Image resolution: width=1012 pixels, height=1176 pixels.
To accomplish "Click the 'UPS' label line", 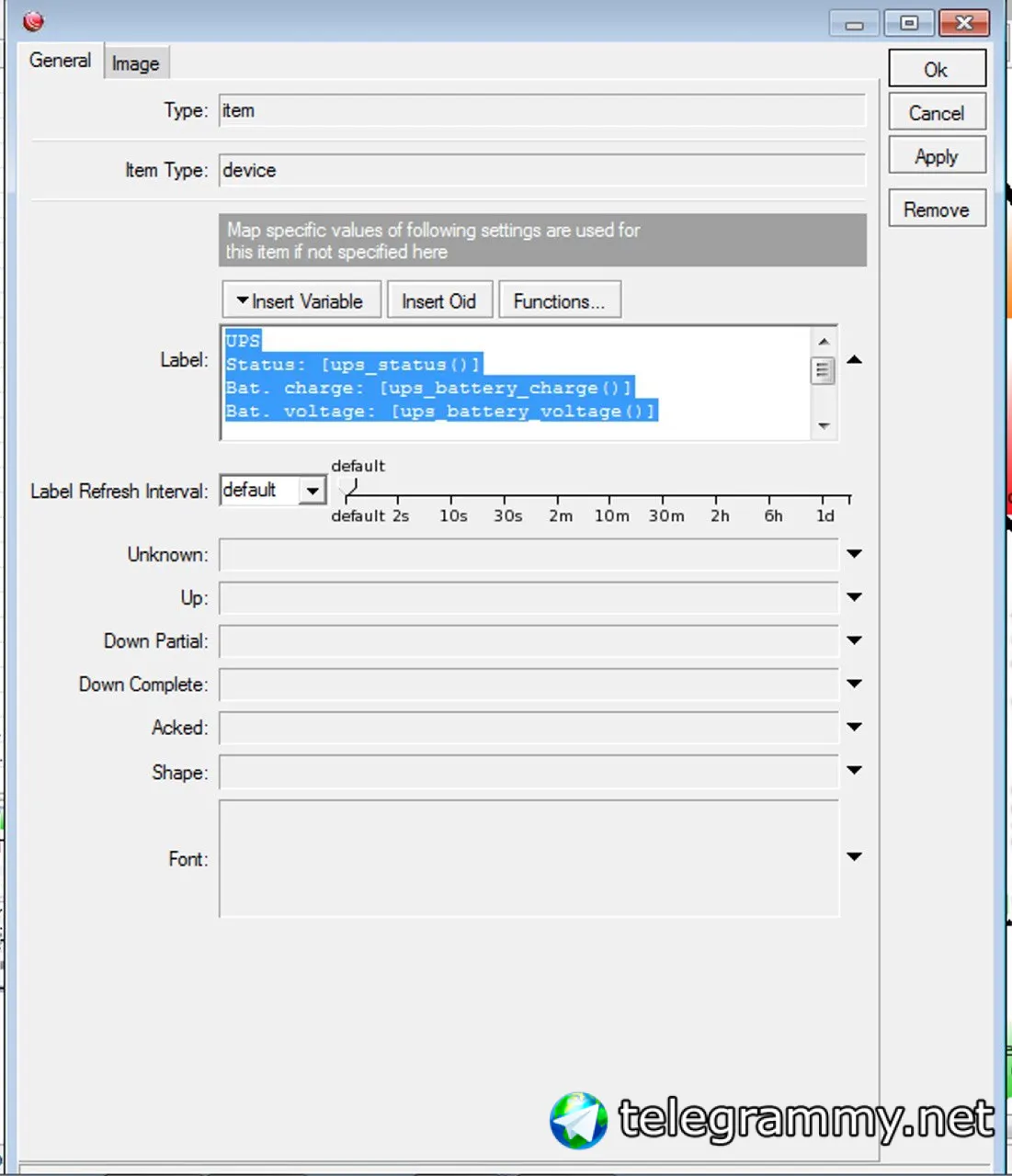I will point(244,340).
